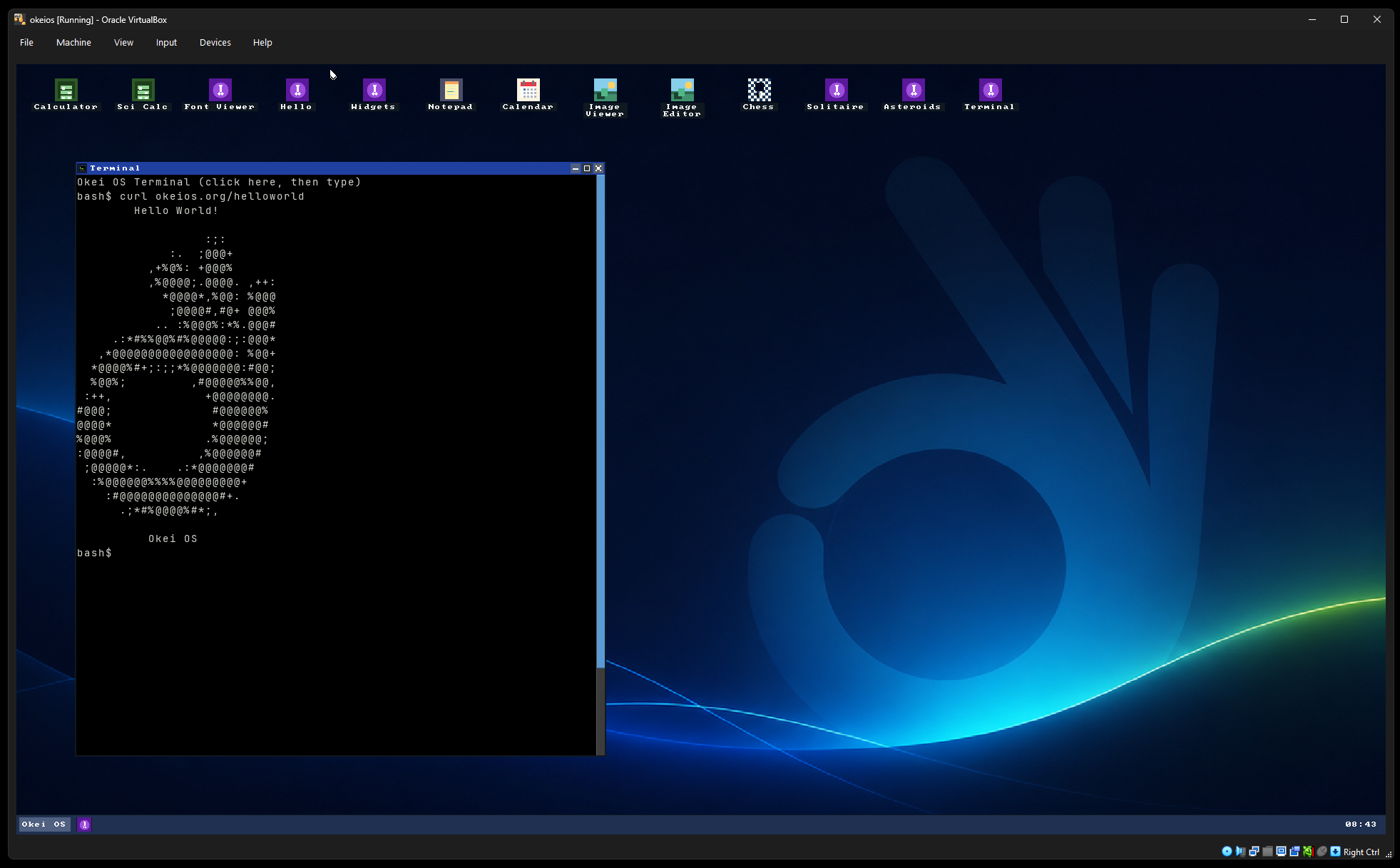Click the VirtualBox app icon in title bar
This screenshot has height=868, width=1400.
(x=20, y=19)
